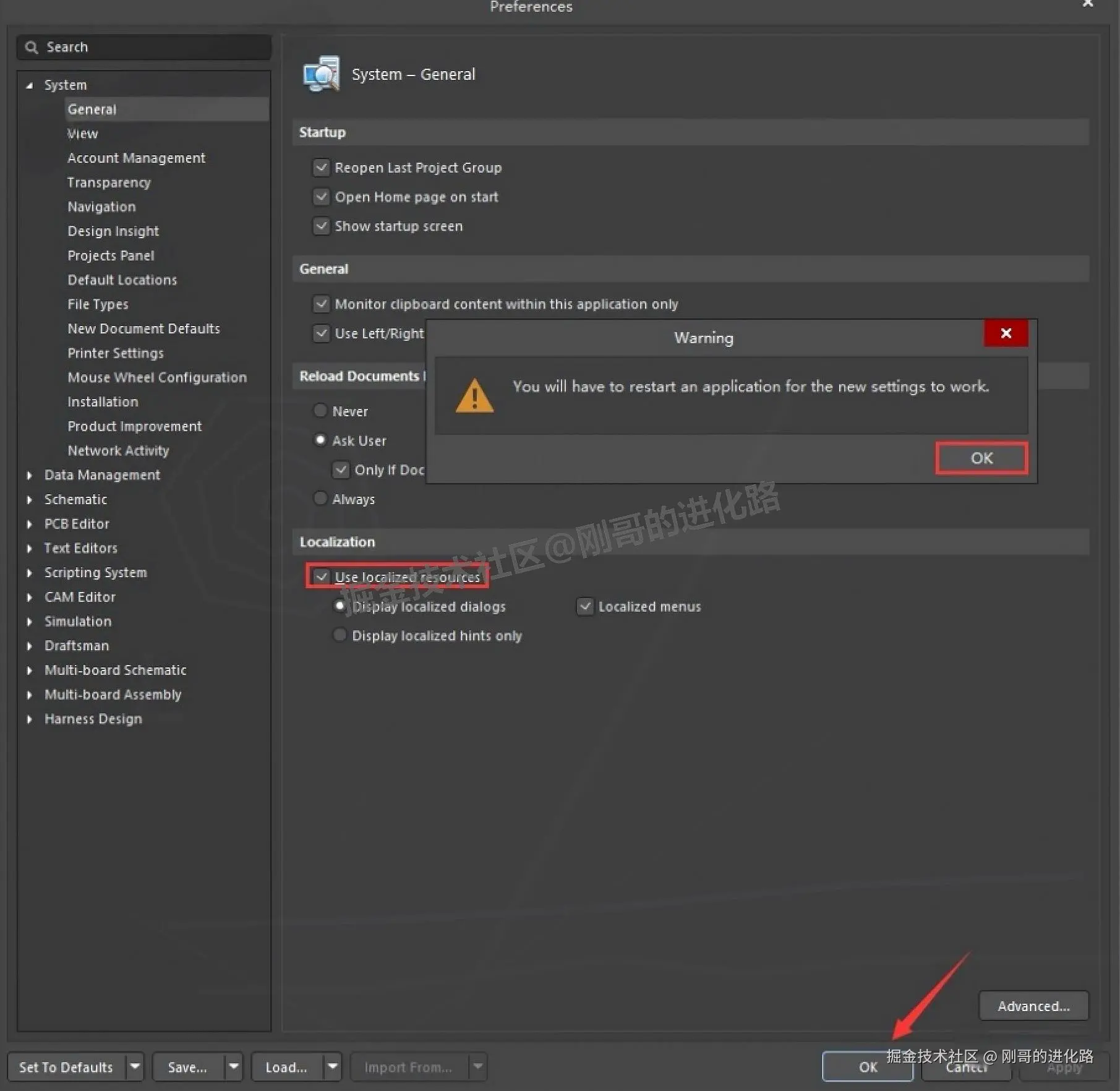Viewport: 1120px width, 1091px height.
Task: Select Mouse Wheel Configuration in tree
Action: 157,377
